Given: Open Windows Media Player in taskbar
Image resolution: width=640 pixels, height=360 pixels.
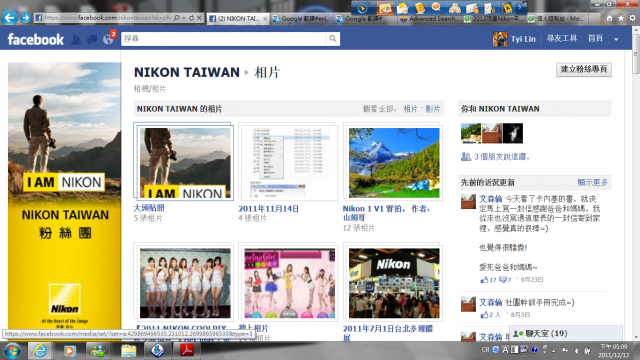Looking at the screenshot, I should point(69,351).
